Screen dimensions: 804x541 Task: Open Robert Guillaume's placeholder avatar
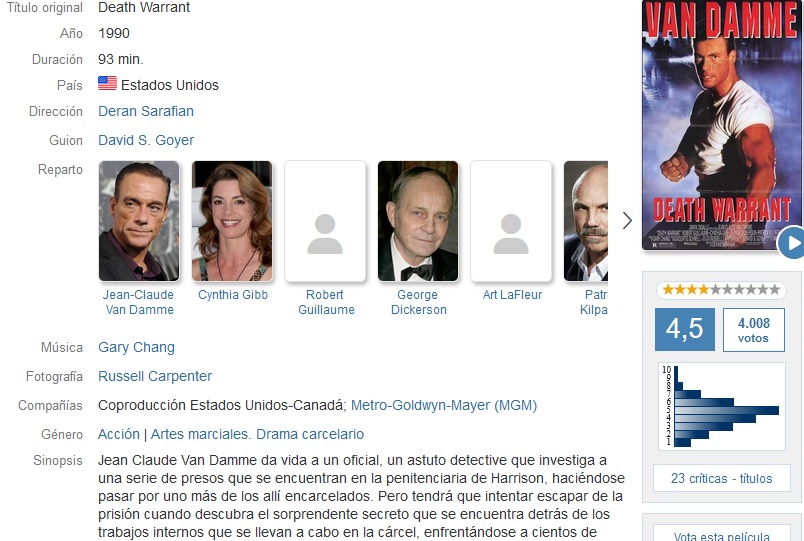(325, 221)
